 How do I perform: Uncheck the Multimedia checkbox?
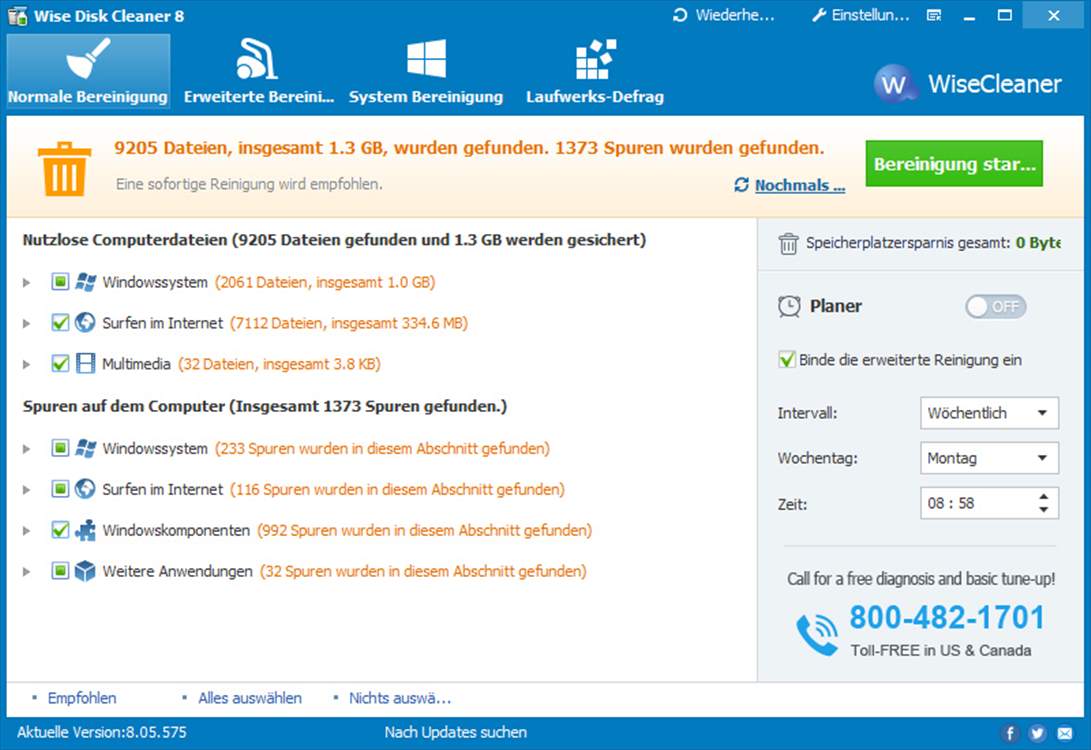click(x=60, y=363)
